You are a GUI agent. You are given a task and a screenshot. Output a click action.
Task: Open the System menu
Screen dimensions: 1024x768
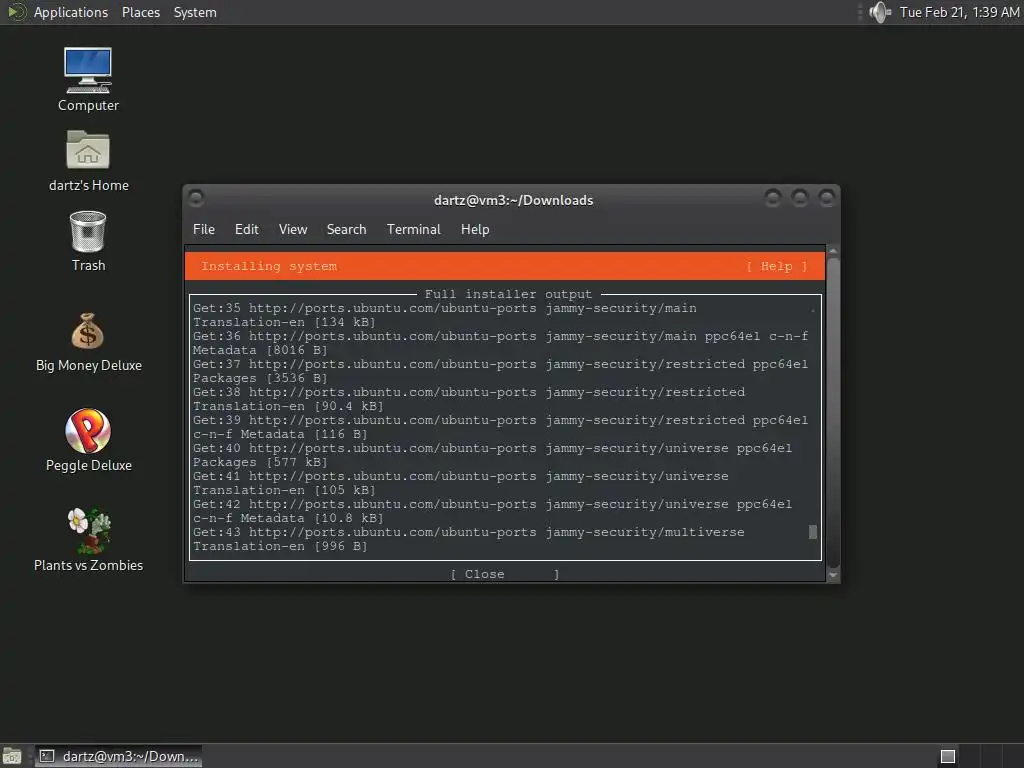tap(195, 12)
